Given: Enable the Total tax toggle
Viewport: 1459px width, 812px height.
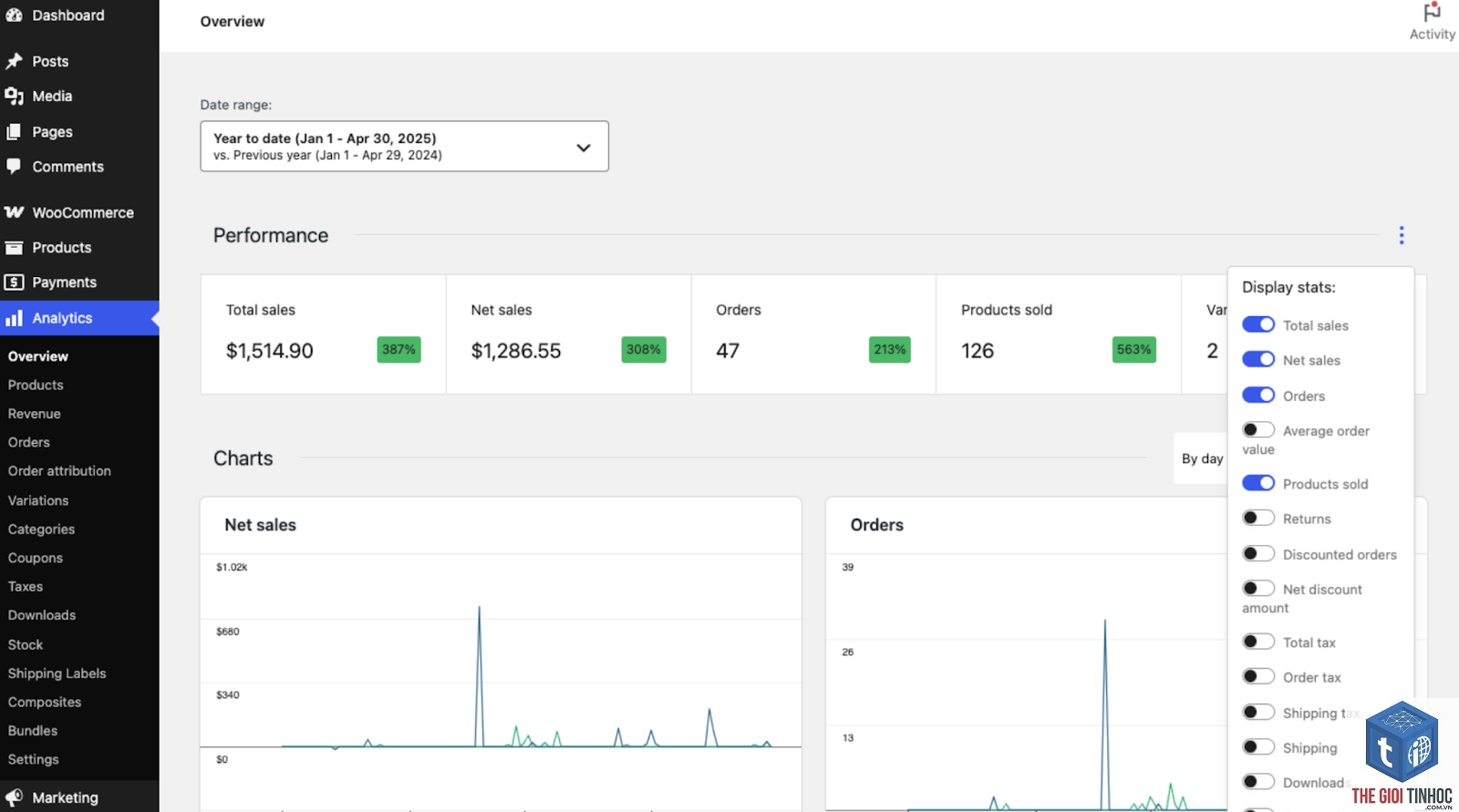Looking at the screenshot, I should point(1258,642).
